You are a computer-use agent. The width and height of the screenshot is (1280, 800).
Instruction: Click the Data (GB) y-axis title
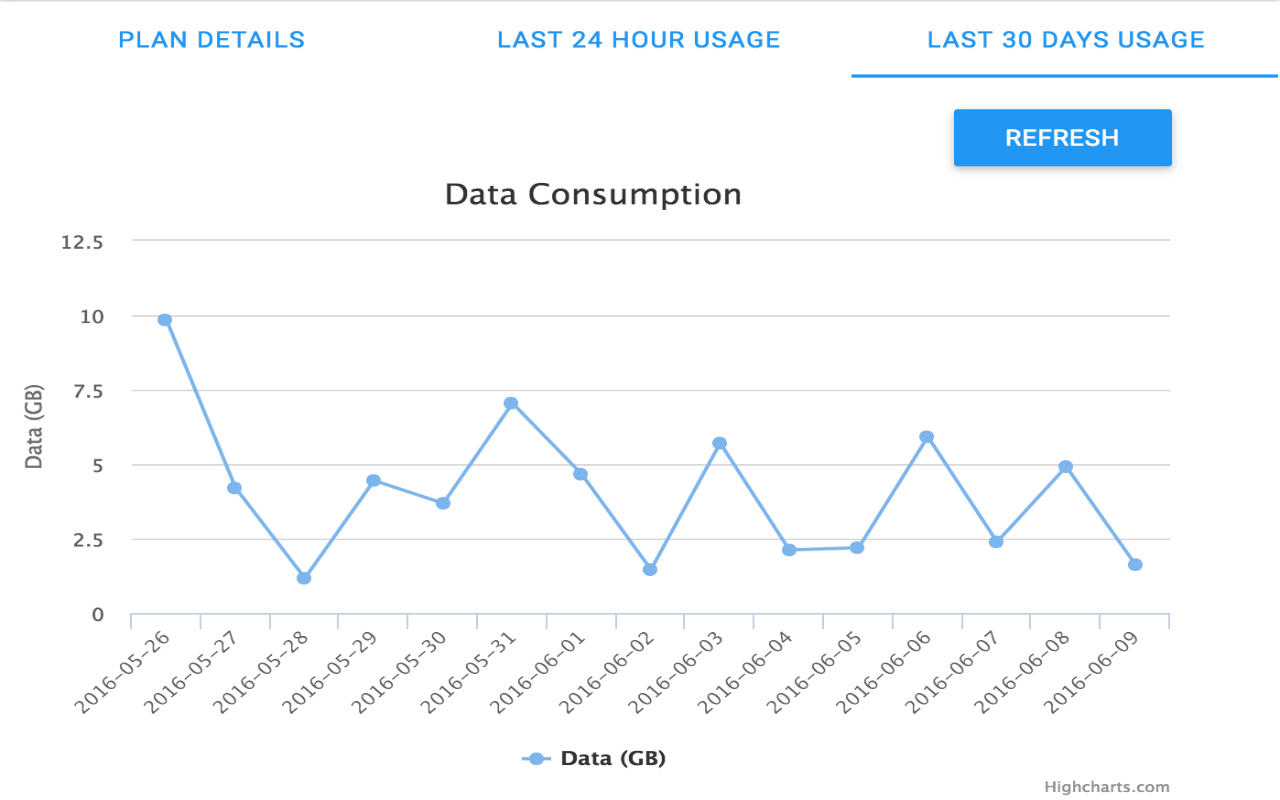(34, 427)
